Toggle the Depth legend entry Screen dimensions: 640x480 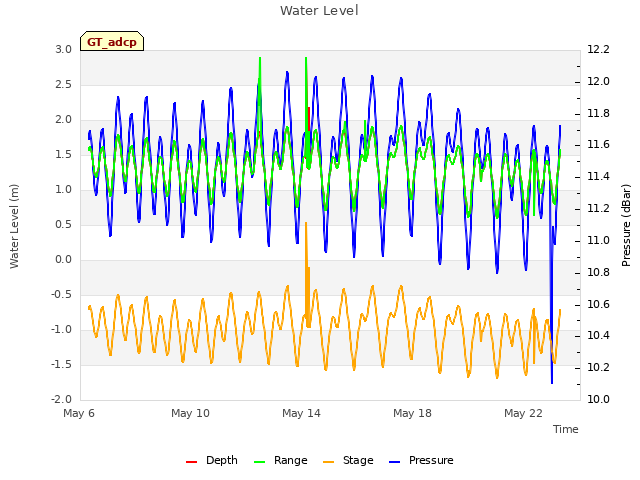(x=211, y=460)
